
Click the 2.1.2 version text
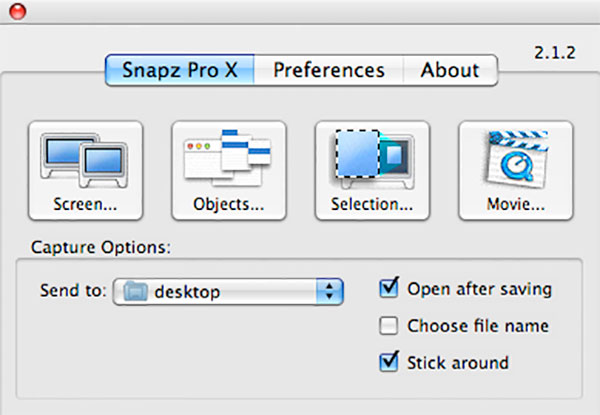[x=554, y=53]
